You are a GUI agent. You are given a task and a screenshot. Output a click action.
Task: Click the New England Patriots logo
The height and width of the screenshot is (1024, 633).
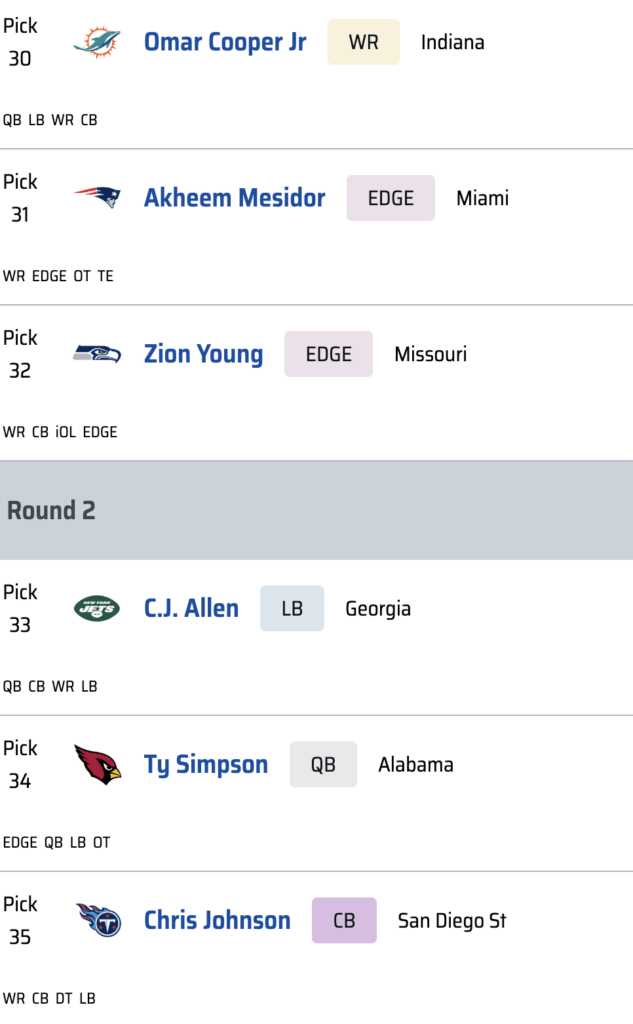click(x=97, y=198)
